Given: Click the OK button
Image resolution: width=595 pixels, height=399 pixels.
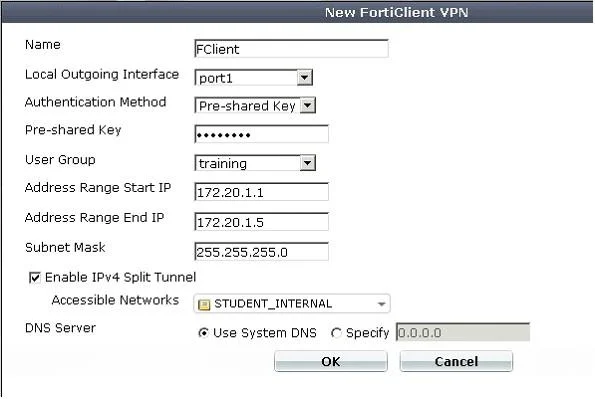Looking at the screenshot, I should 331,361.
